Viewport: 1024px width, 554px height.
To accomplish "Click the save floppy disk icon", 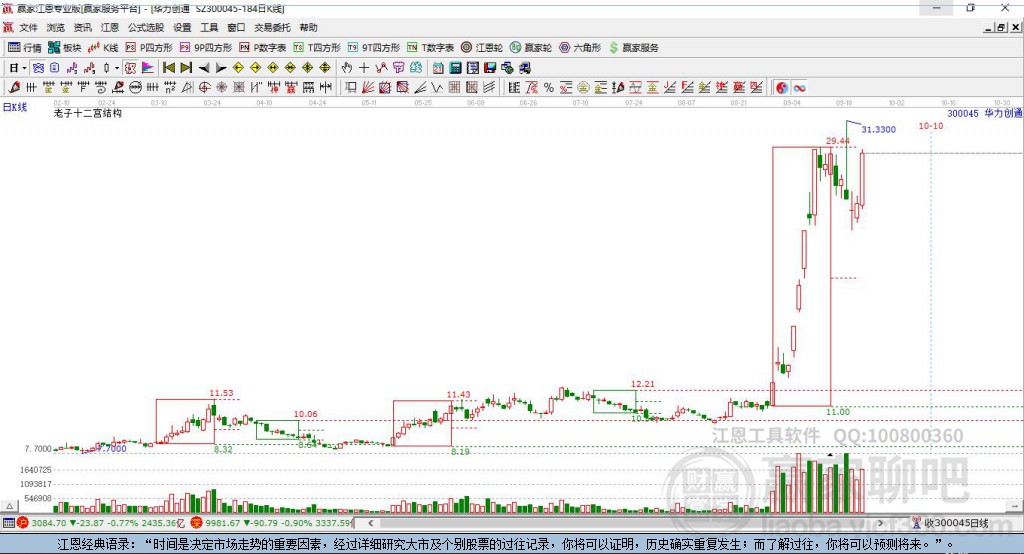I will (490, 68).
